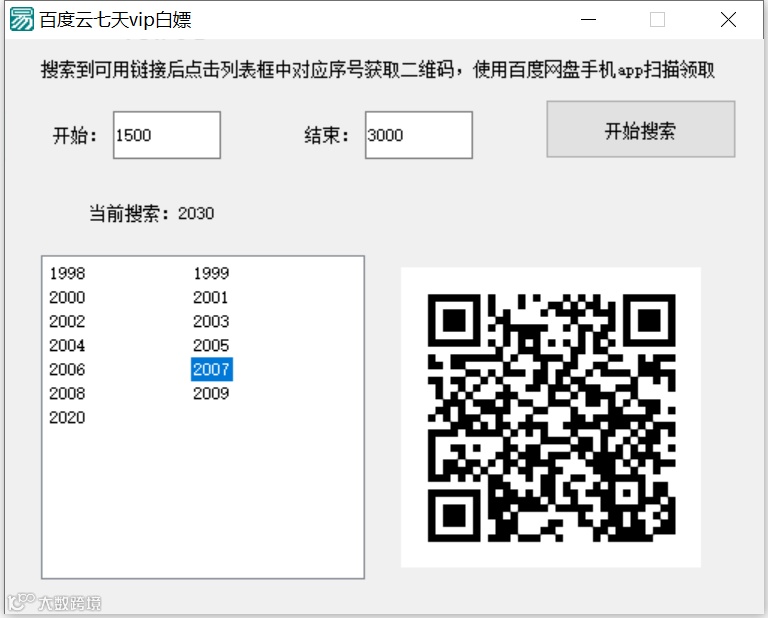Select list entry 2006
Screen dimensions: 768x618
[x=67, y=369]
